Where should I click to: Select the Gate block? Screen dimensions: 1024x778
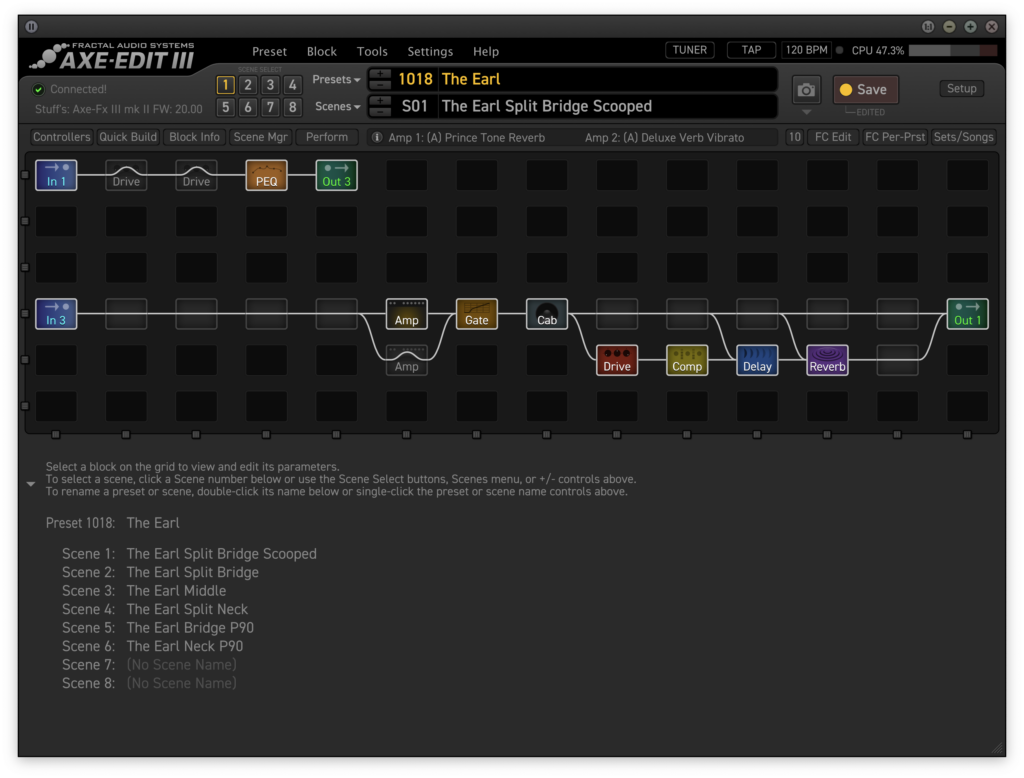tap(477, 314)
